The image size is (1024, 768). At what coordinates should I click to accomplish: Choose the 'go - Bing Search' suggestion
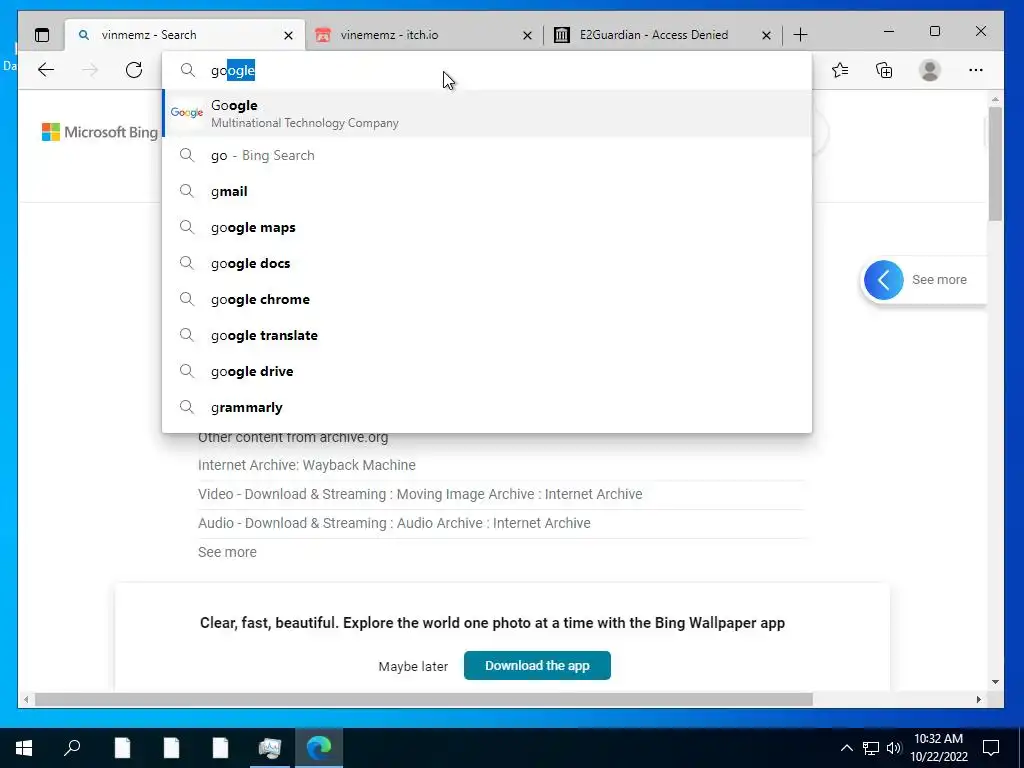pos(487,155)
